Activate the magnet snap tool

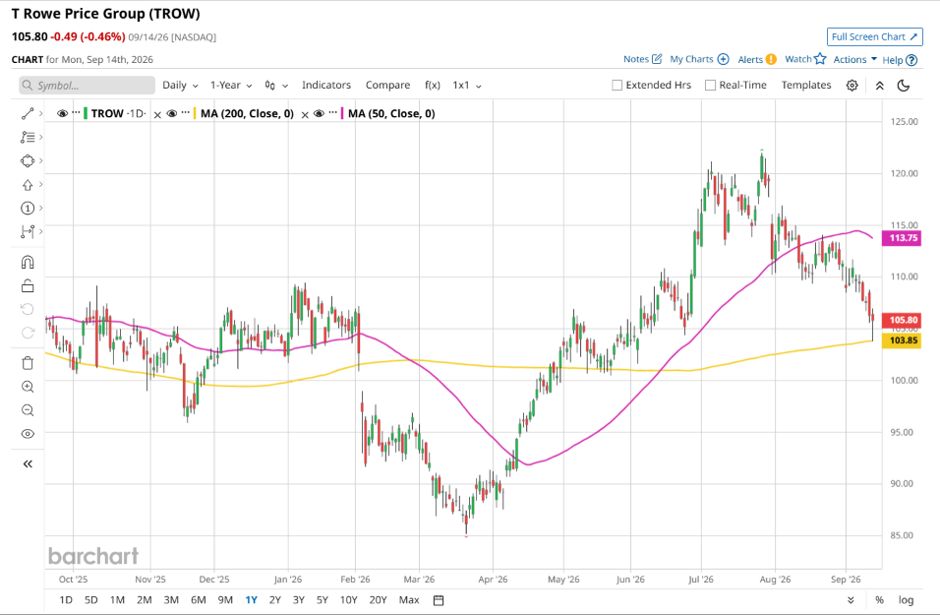tap(28, 263)
